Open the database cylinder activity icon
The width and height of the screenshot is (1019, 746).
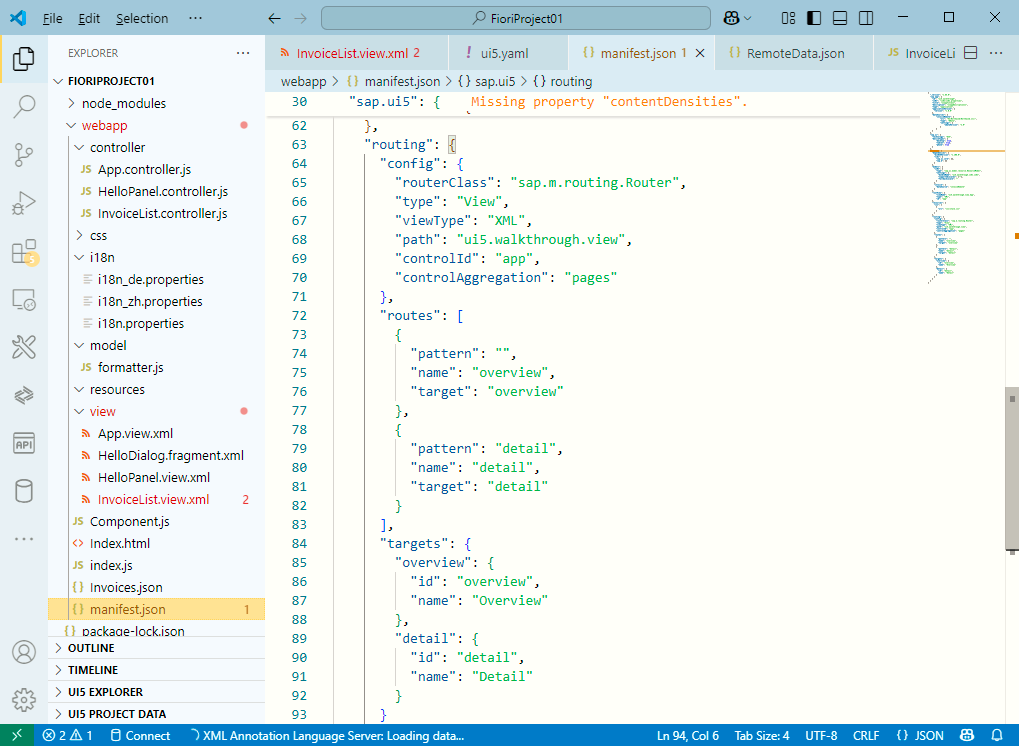click(23, 491)
